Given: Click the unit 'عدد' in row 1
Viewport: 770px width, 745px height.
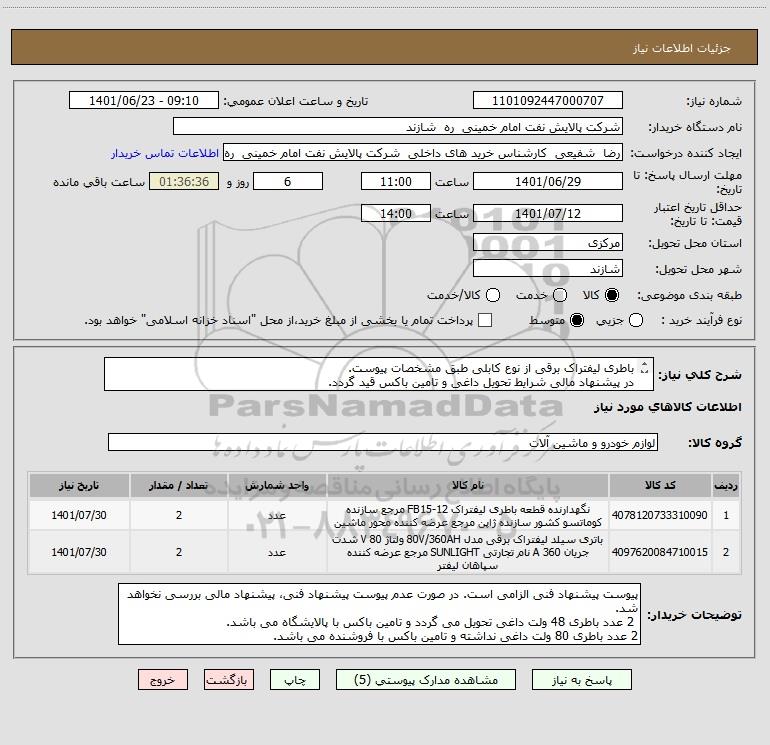Looking at the screenshot, I should pos(277,515).
